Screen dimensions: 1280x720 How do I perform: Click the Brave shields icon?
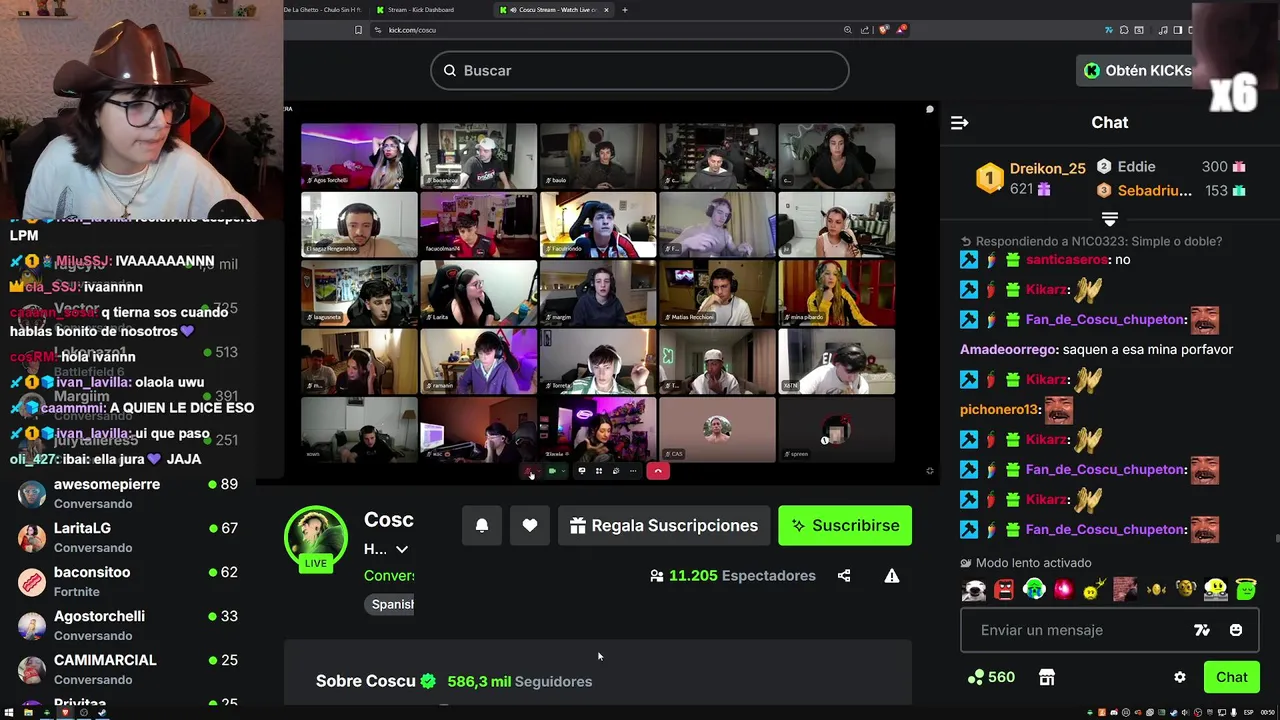[x=884, y=30]
